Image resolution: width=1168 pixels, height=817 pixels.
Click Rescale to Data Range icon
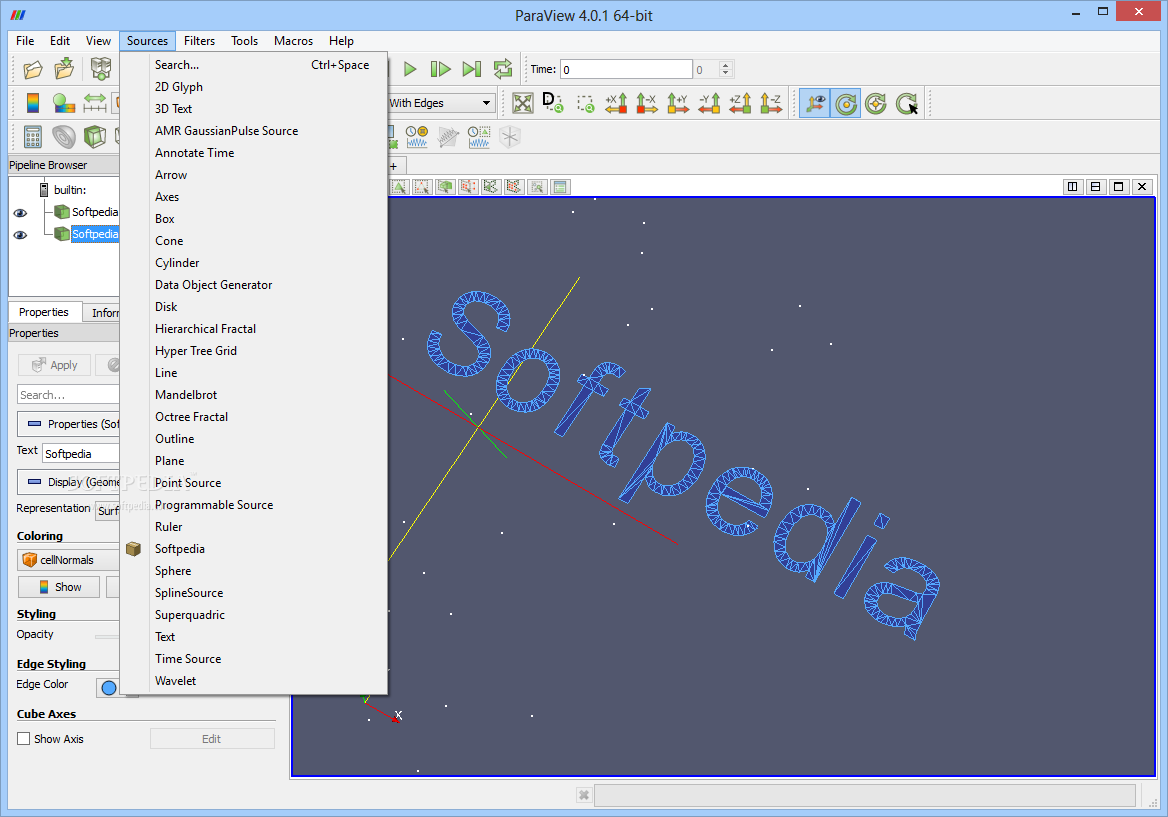(95, 103)
